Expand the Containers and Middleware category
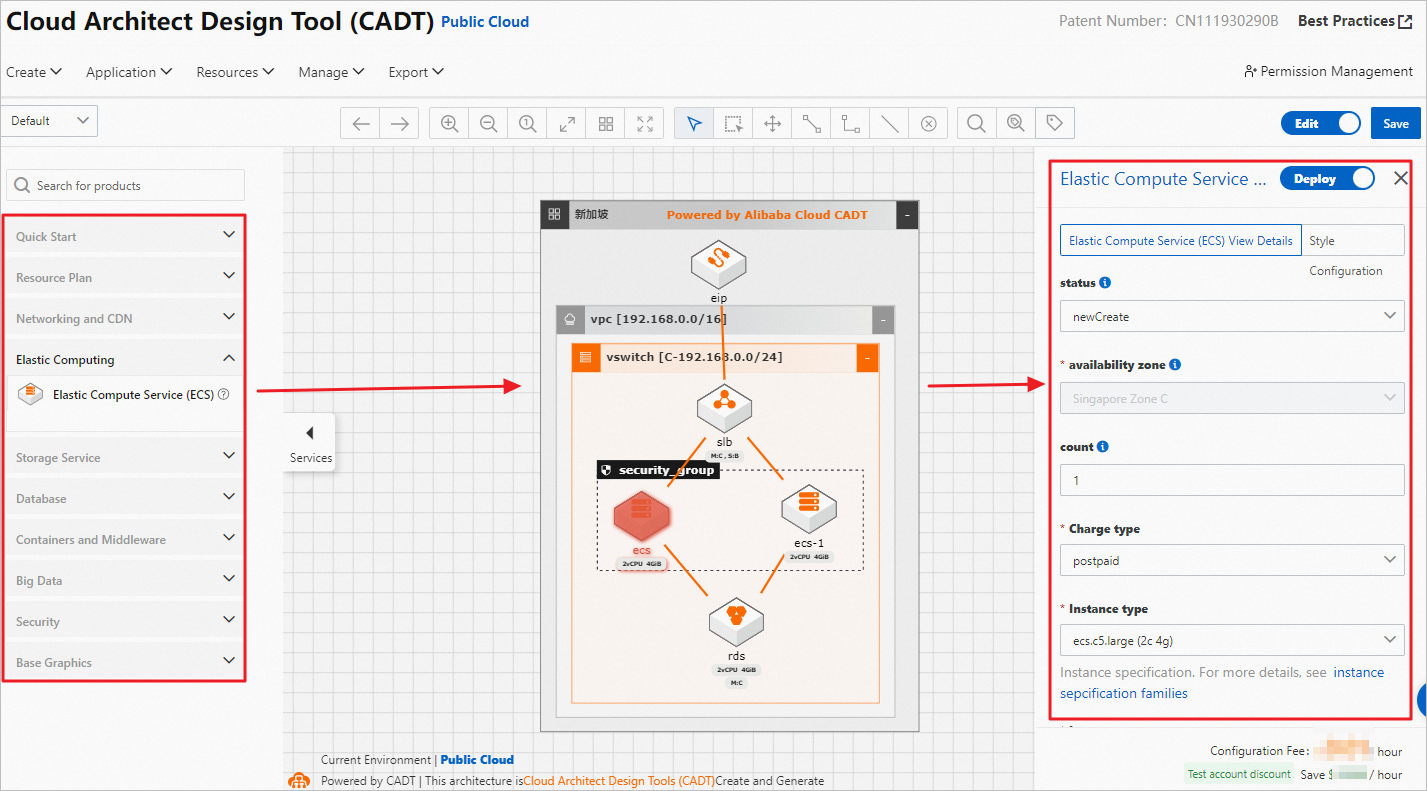This screenshot has height=791, width=1427. [125, 539]
